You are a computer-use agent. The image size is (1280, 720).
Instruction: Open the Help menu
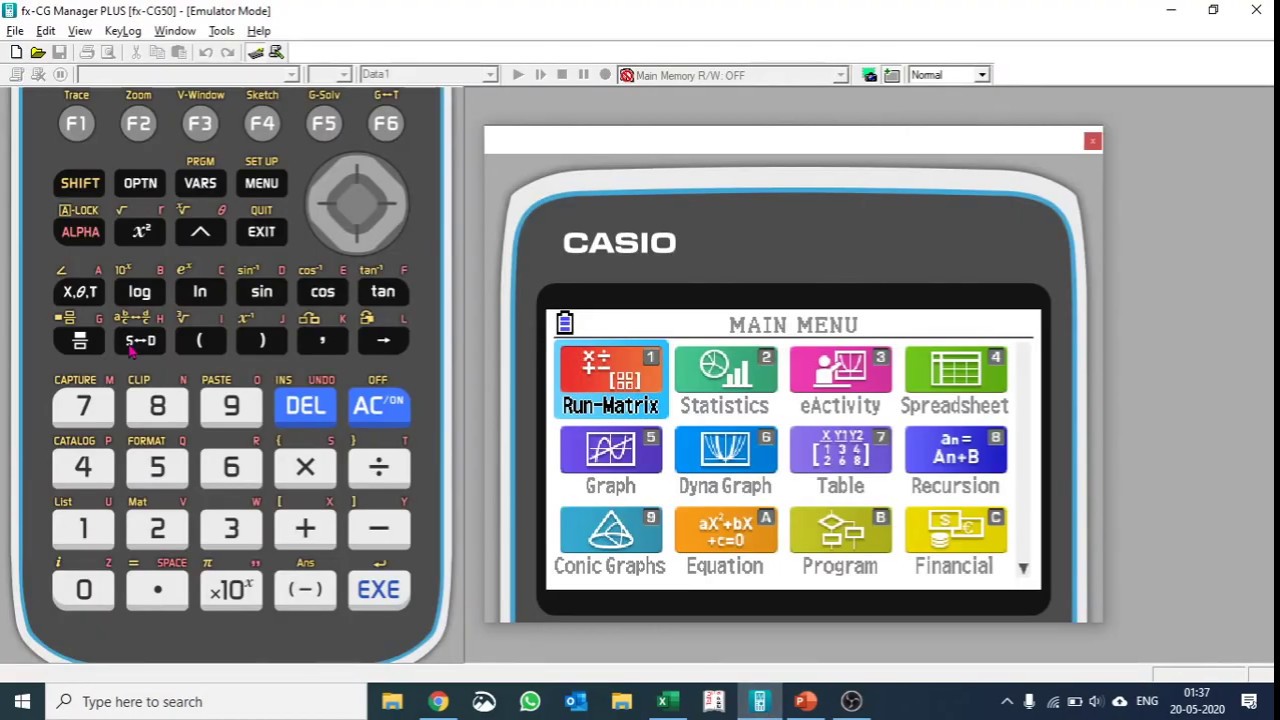[259, 31]
